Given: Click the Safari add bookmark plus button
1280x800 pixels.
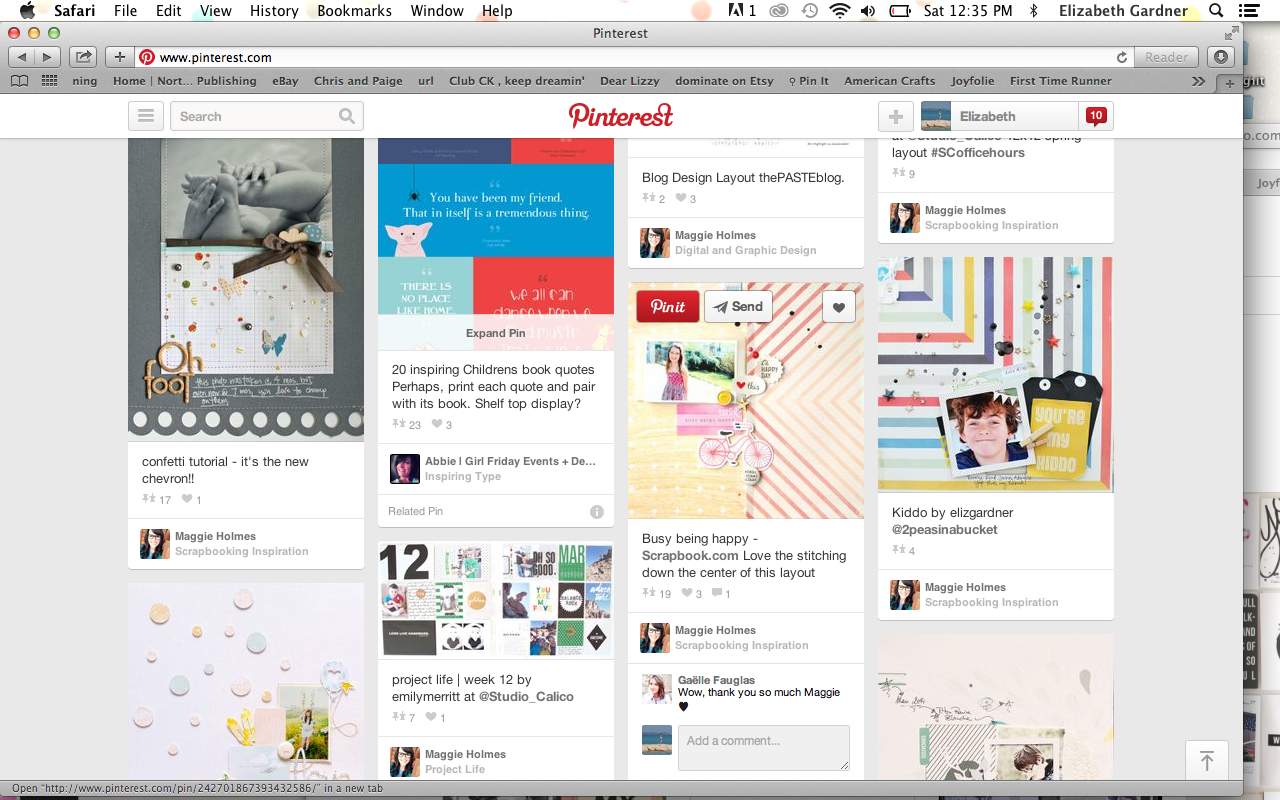Looking at the screenshot, I should pos(119,57).
